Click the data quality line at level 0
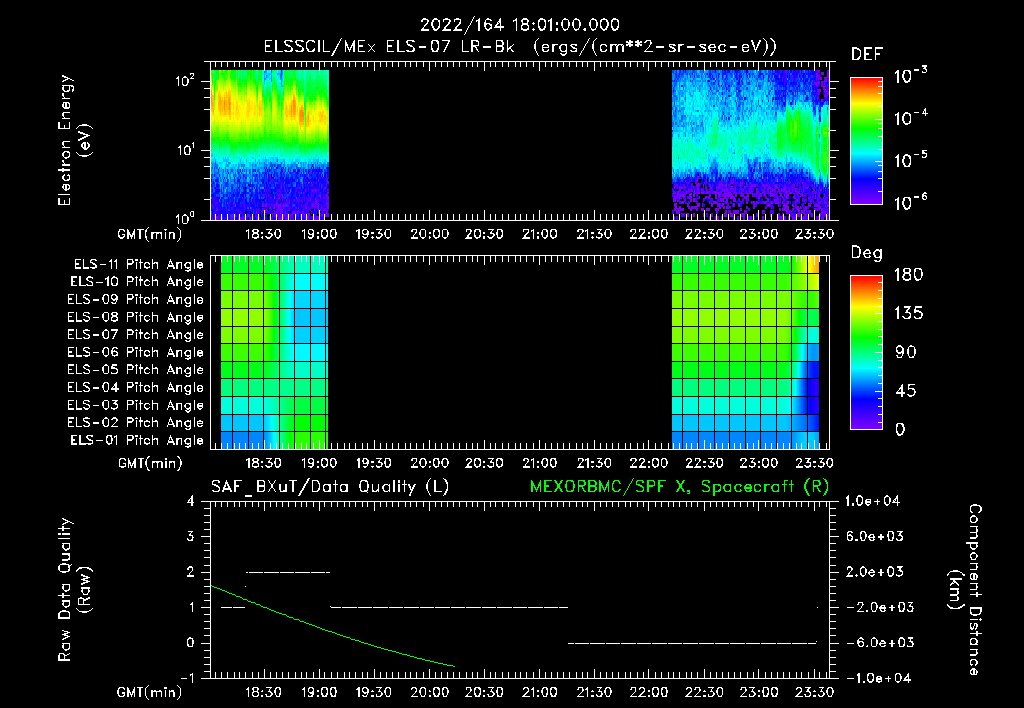Image resolution: width=1024 pixels, height=708 pixels. (x=692, y=643)
